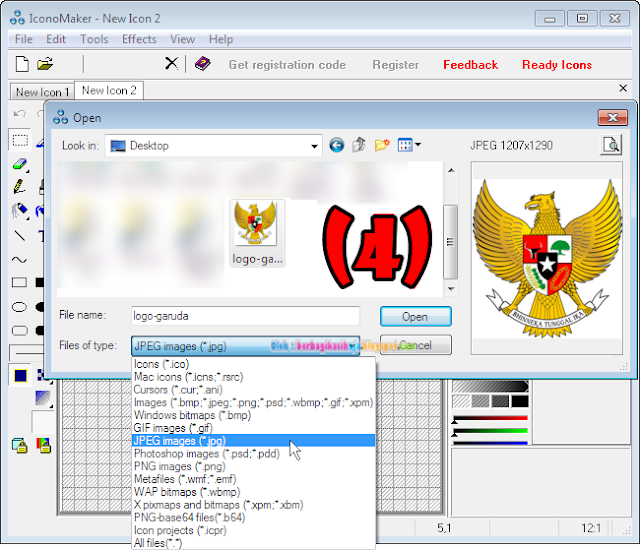Viewport: 640px width, 550px height.
Task: Choose the Images (*.bmp;*.jpeg...) entry
Action: click(x=253, y=403)
